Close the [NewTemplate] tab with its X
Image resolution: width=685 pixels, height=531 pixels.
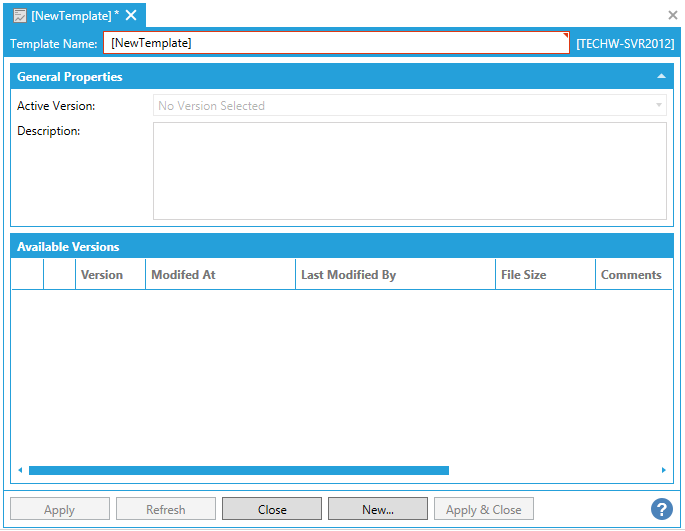pos(131,15)
